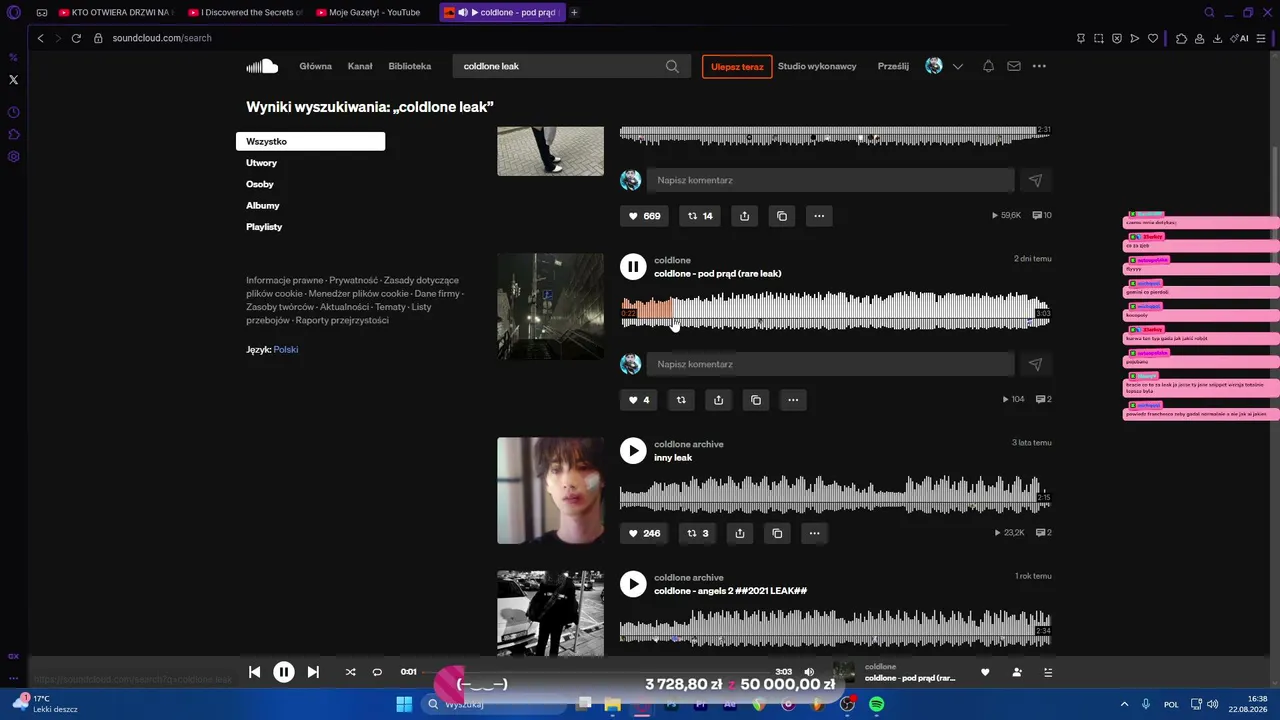Open Biblioteka in SoundCloud navigation
This screenshot has width=1280, height=720.
410,66
